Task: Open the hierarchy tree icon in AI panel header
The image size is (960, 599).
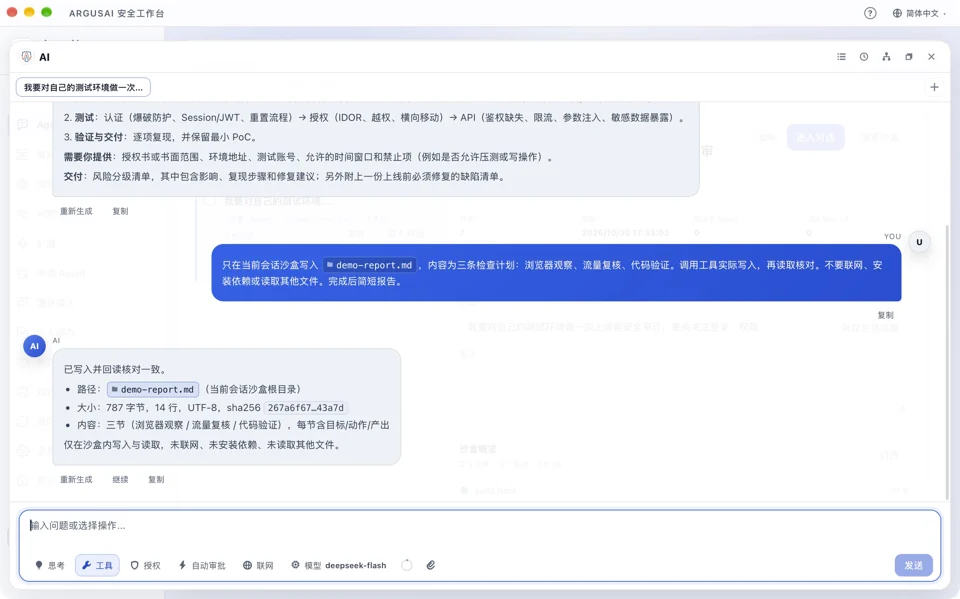Action: click(x=886, y=56)
